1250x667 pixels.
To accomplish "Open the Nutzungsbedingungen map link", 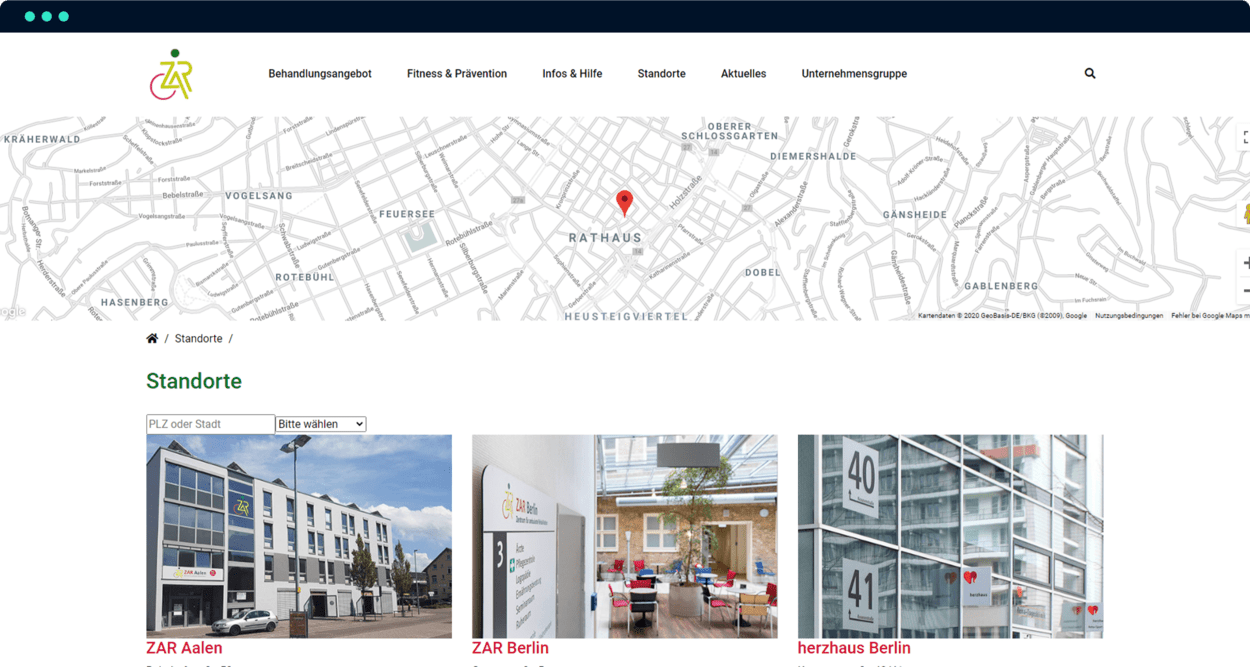I will coord(1129,316).
